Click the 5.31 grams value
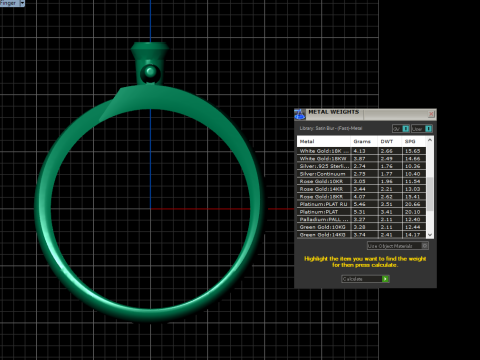 359,212
